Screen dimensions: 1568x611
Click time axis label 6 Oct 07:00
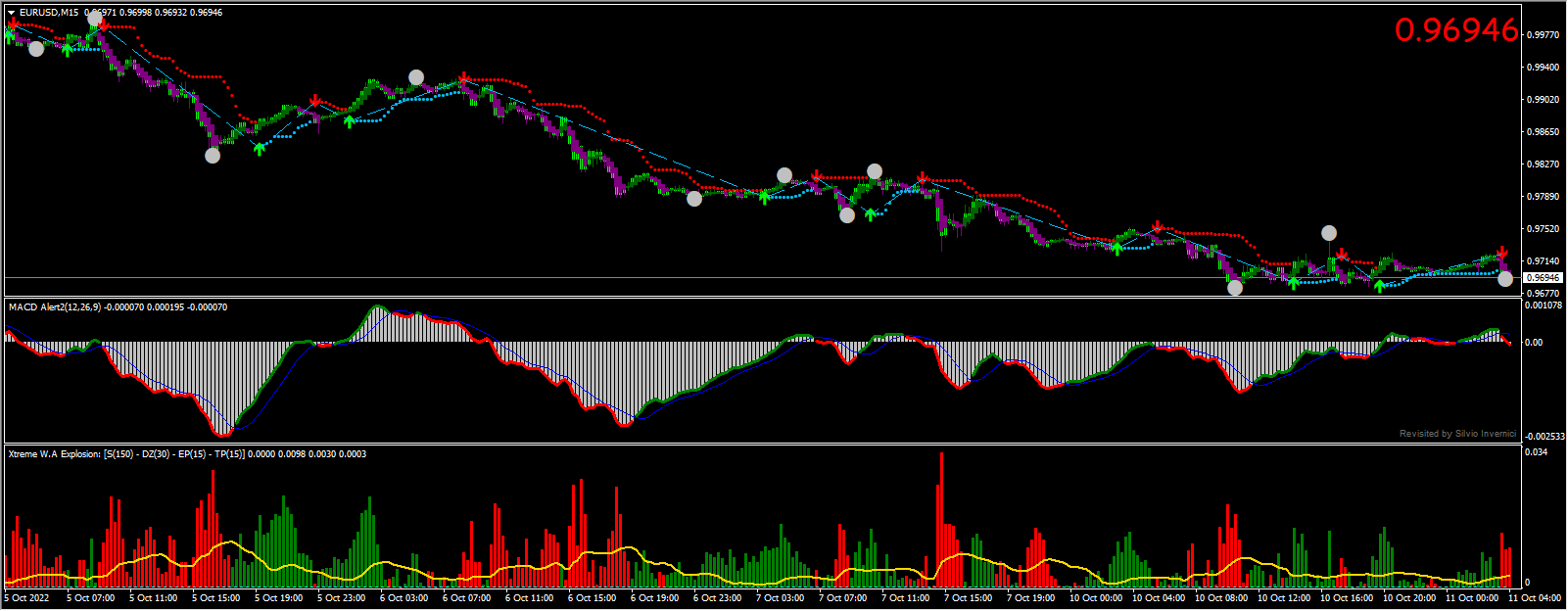(x=466, y=597)
